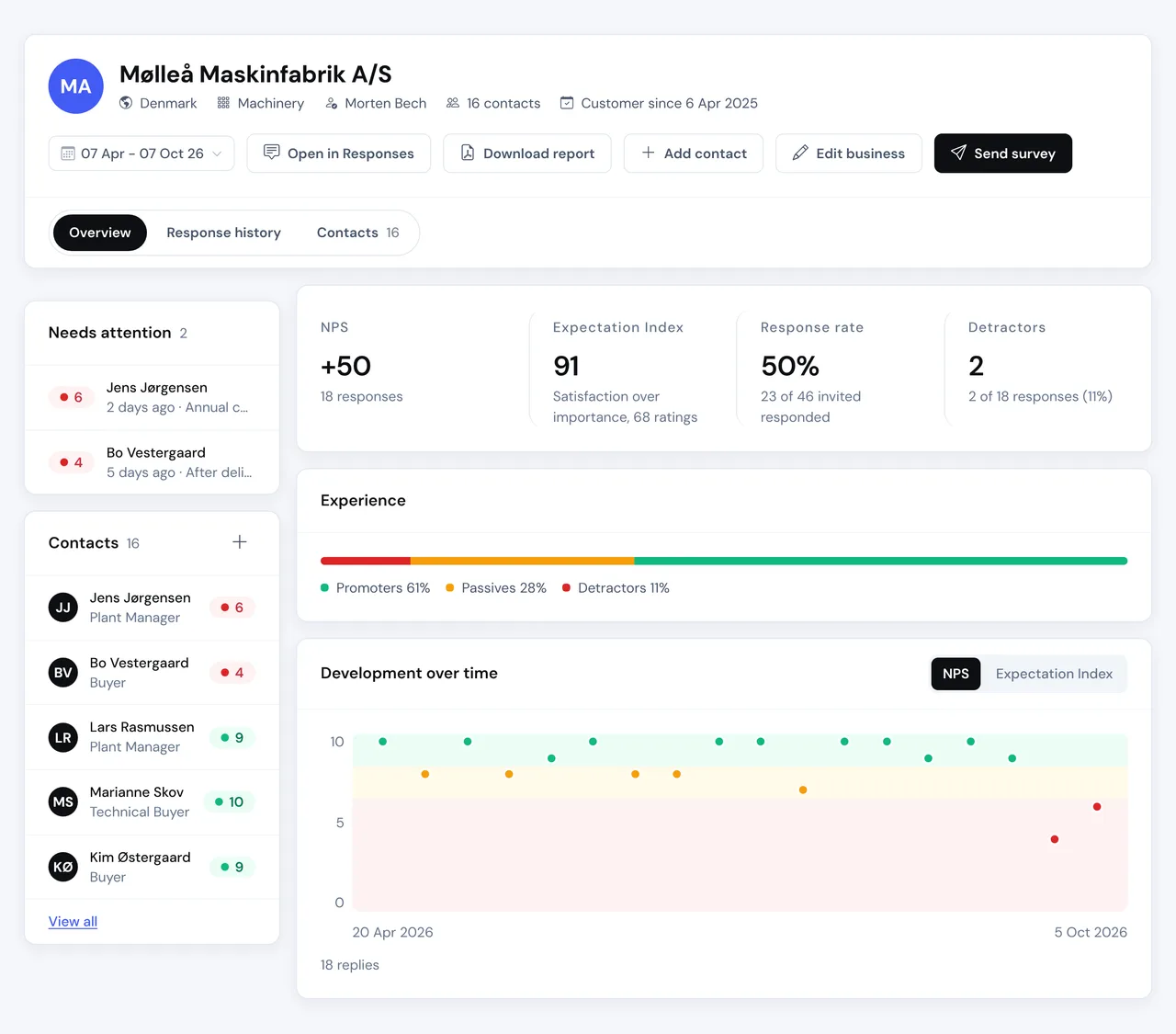Click the globe icon beside Denmark

pos(126,103)
